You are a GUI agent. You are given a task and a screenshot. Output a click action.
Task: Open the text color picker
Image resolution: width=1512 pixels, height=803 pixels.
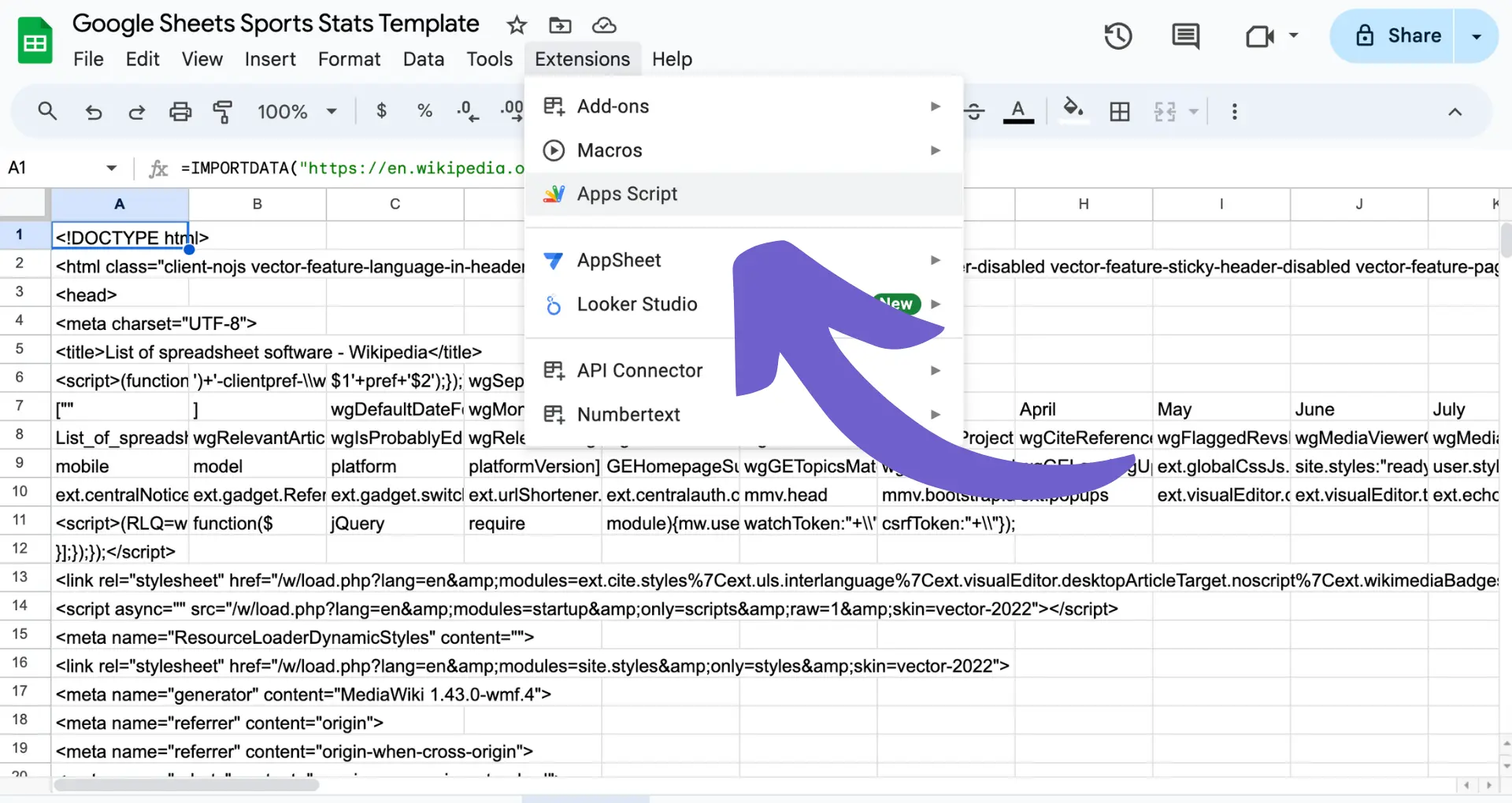click(x=1018, y=111)
